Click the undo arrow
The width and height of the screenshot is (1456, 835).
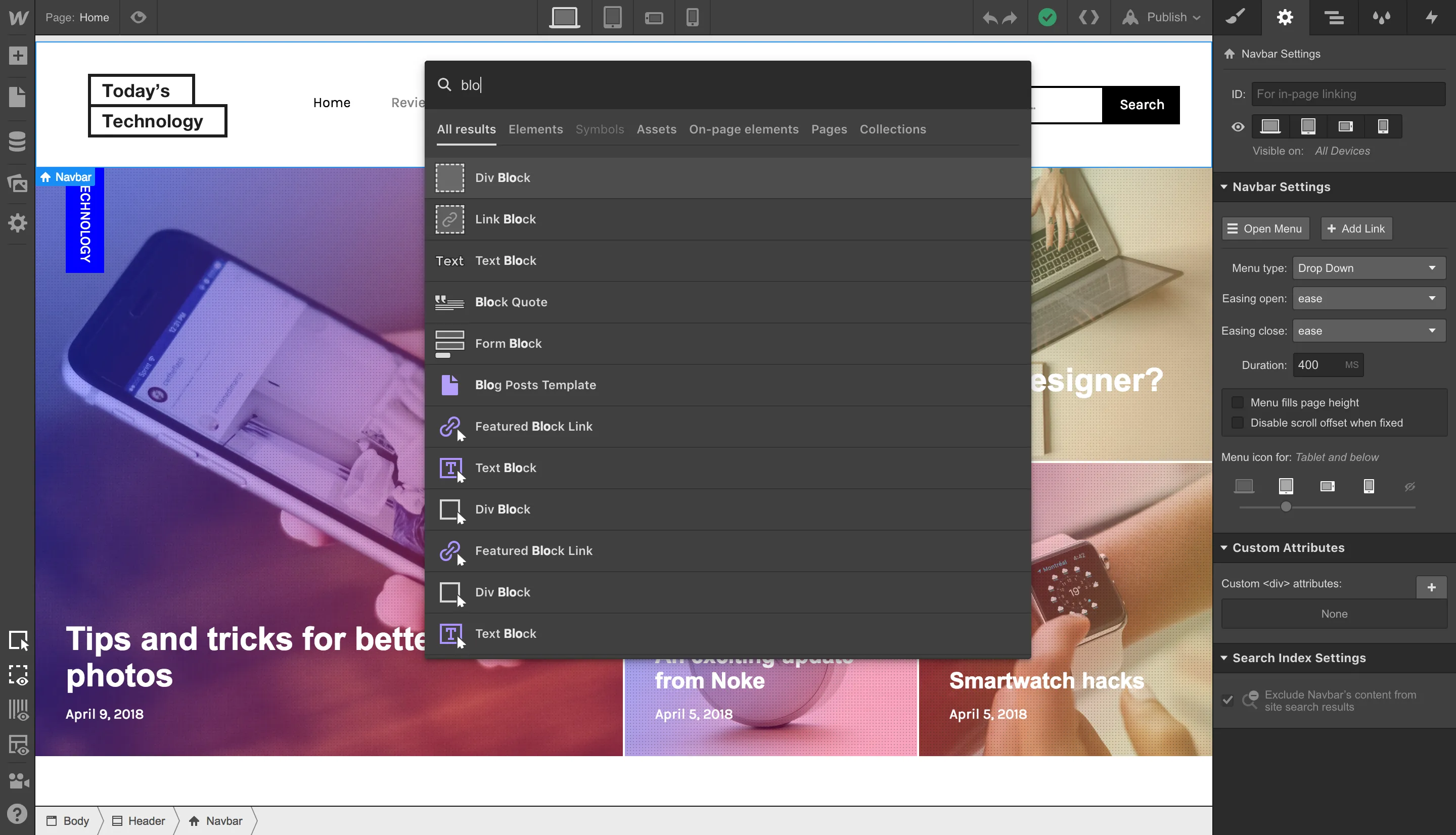(x=989, y=18)
